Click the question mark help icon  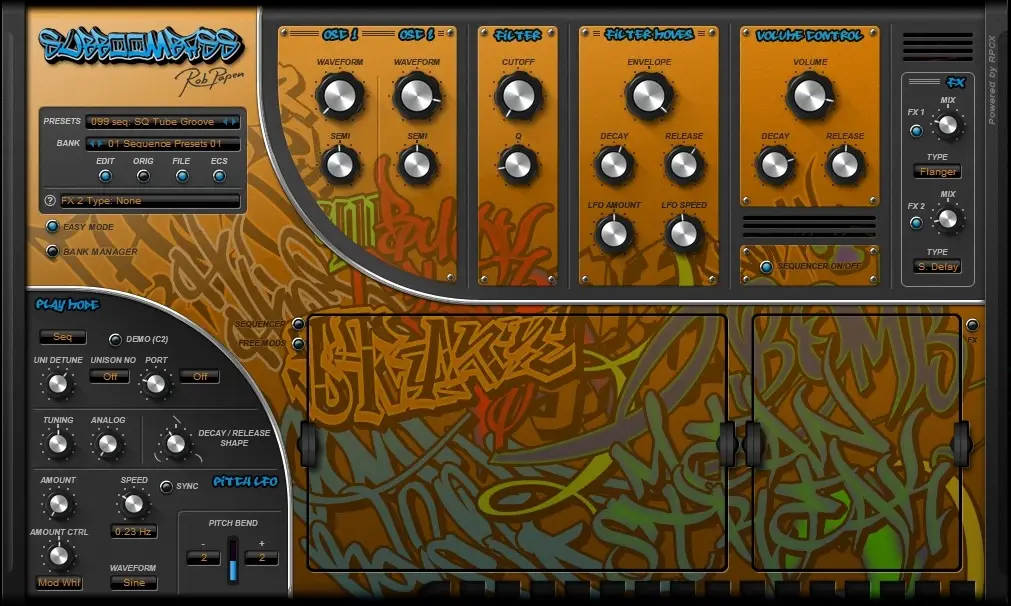coord(50,200)
